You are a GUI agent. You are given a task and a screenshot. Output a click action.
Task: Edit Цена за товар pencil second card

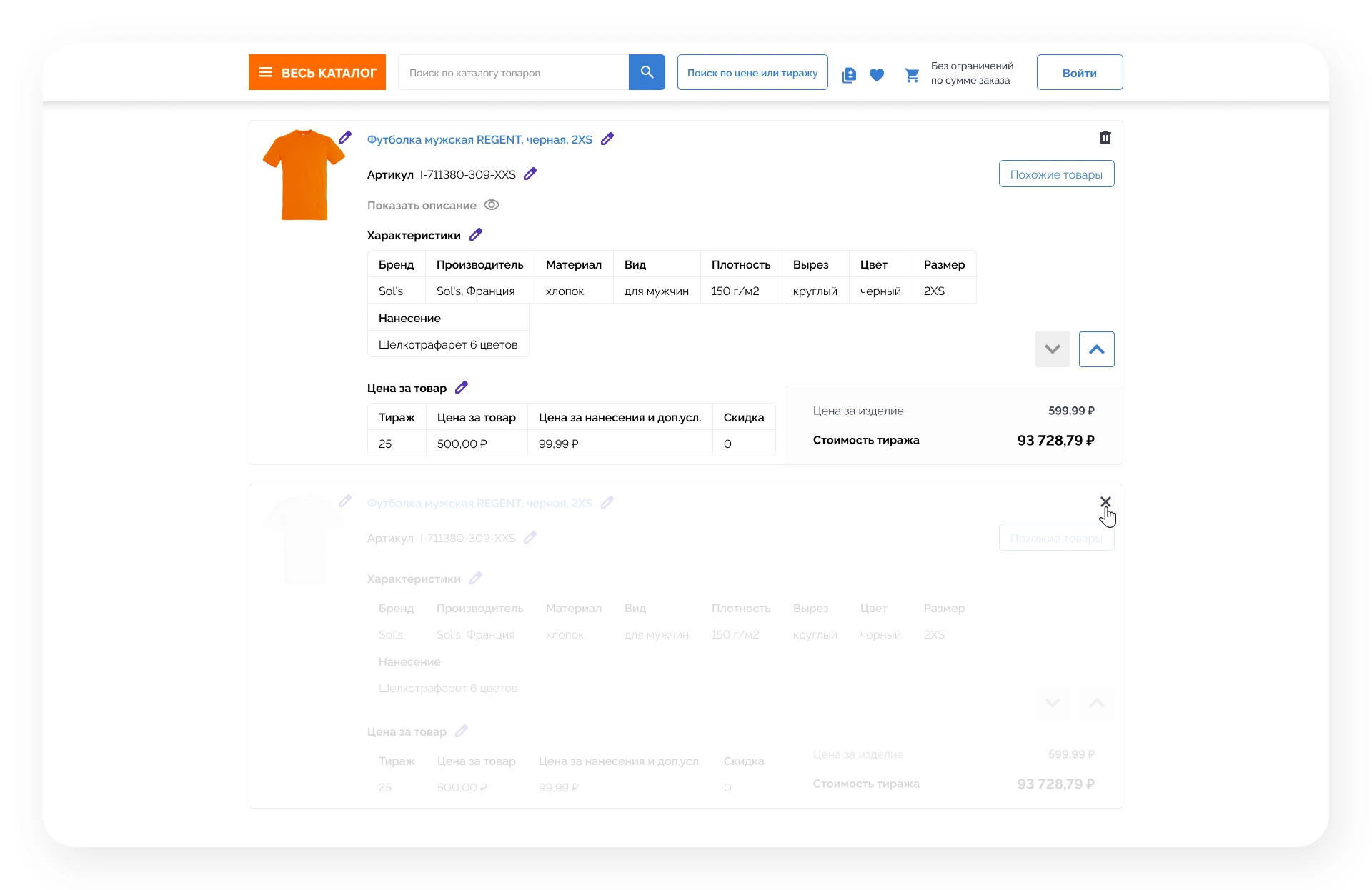462,731
